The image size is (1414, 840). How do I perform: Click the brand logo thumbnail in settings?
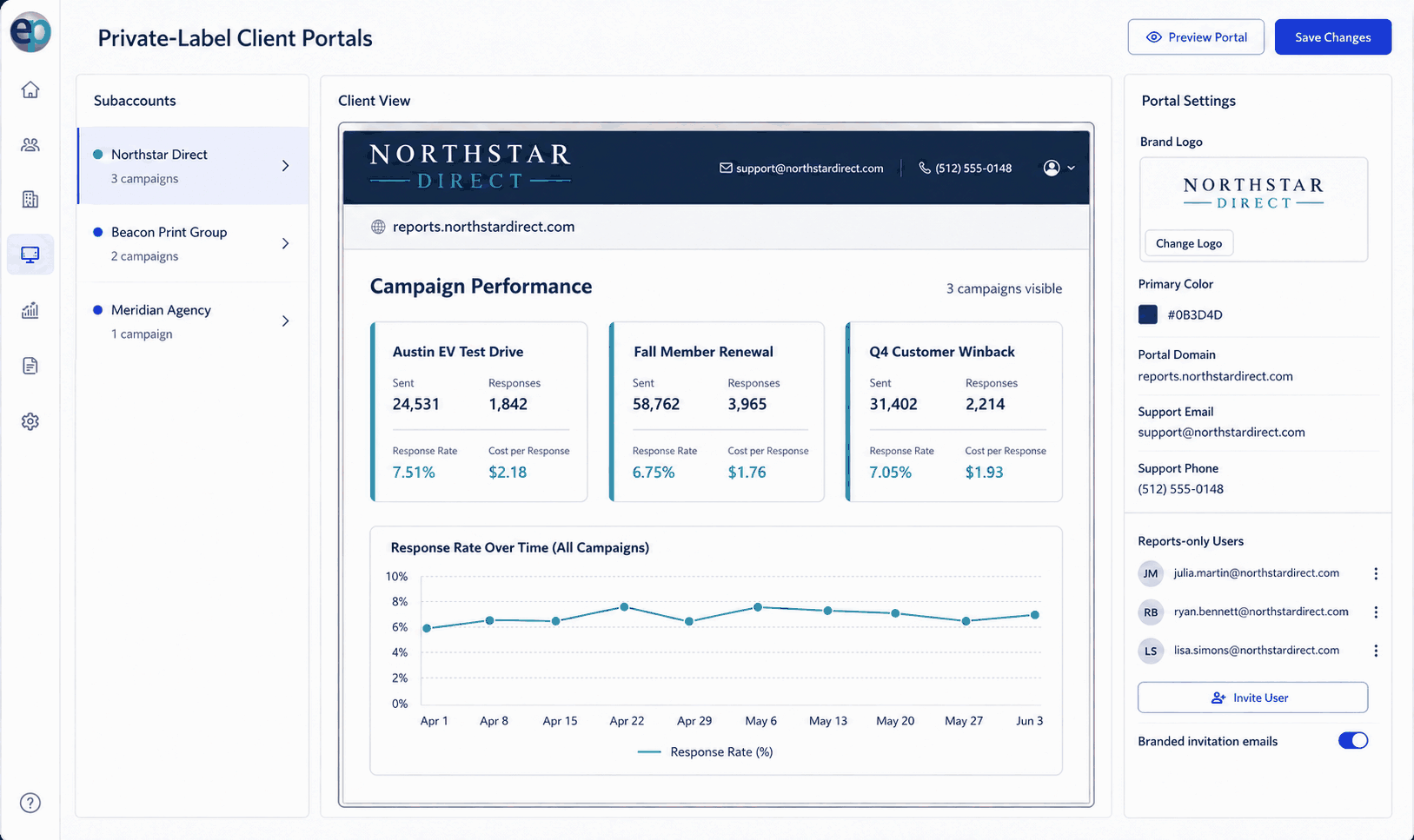click(x=1253, y=193)
